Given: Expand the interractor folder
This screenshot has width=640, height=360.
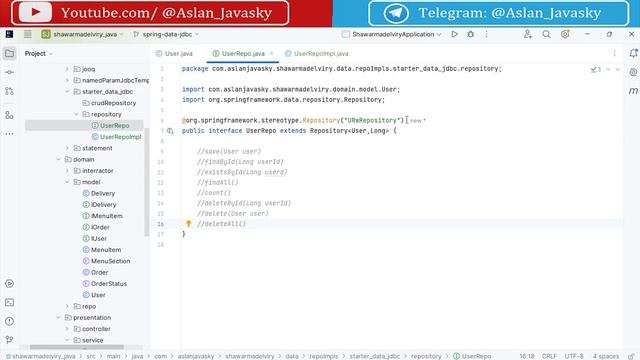Looking at the screenshot, I should pos(67,171).
